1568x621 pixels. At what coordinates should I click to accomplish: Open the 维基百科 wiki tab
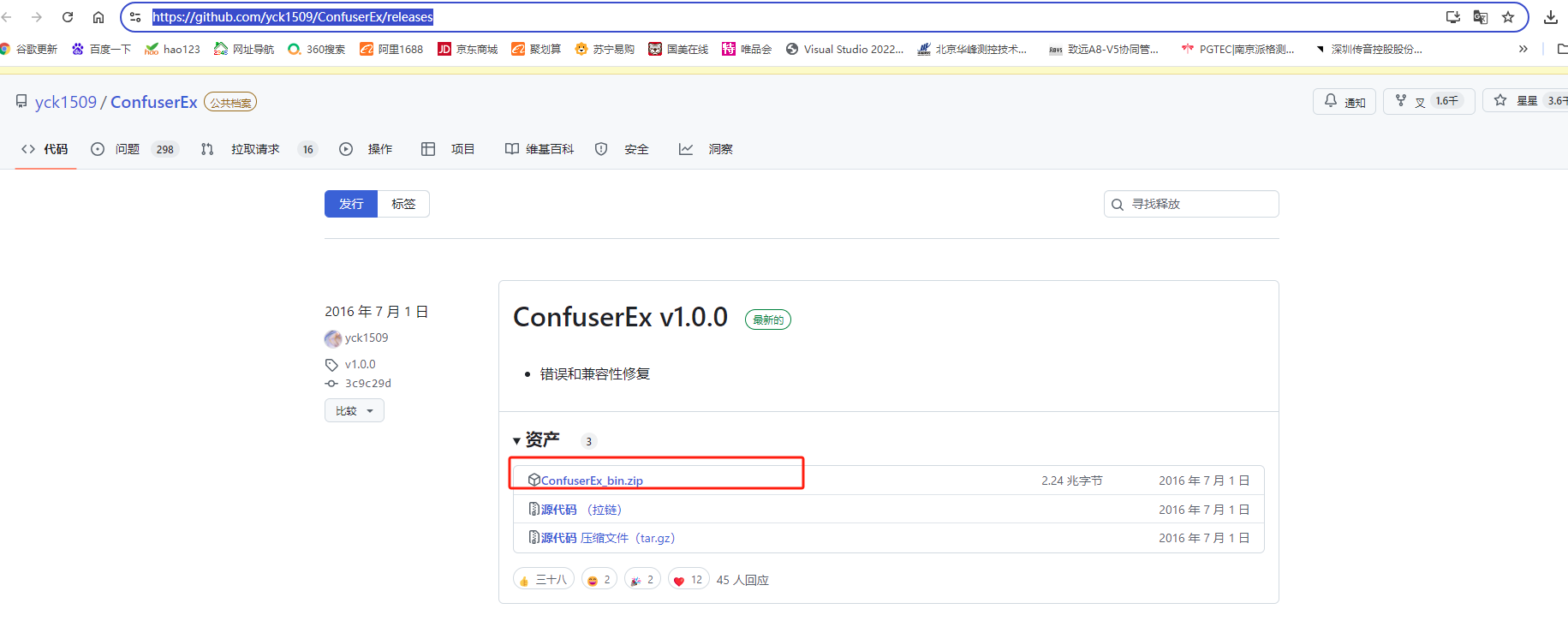(540, 149)
